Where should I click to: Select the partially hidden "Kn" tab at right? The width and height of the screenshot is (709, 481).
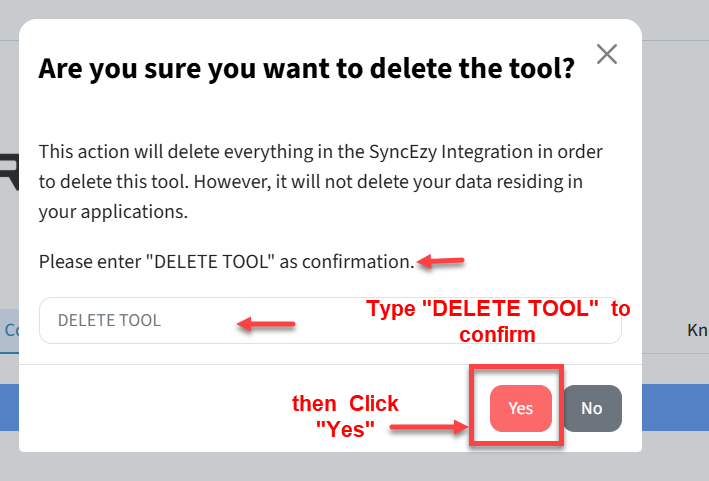(697, 329)
